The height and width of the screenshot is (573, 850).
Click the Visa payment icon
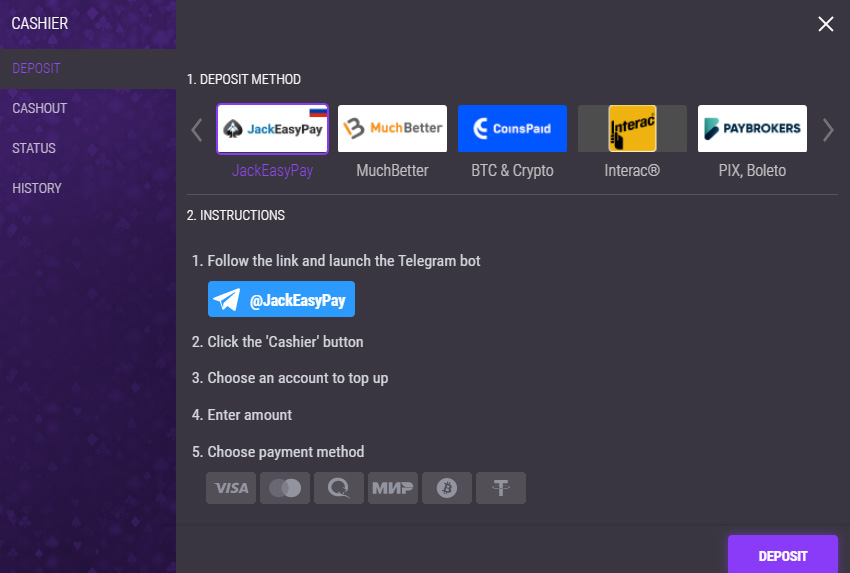[x=231, y=488]
